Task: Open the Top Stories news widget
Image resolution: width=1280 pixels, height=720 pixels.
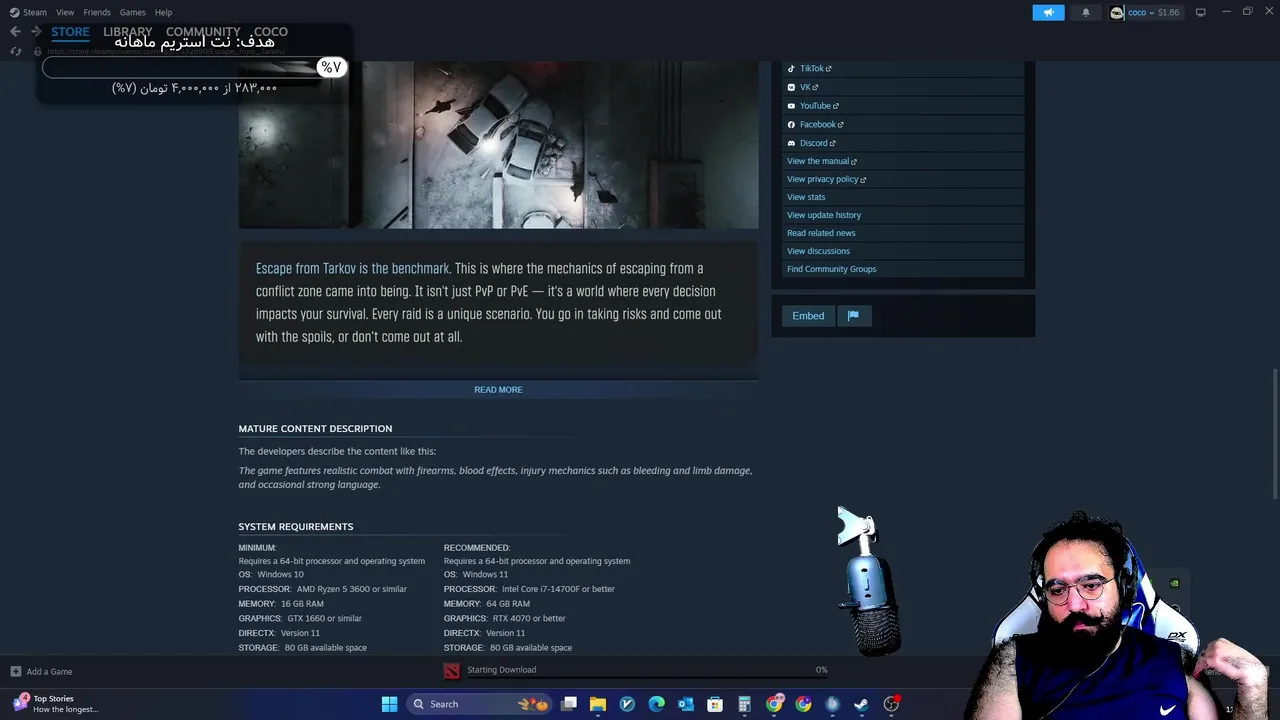Action: [55, 704]
